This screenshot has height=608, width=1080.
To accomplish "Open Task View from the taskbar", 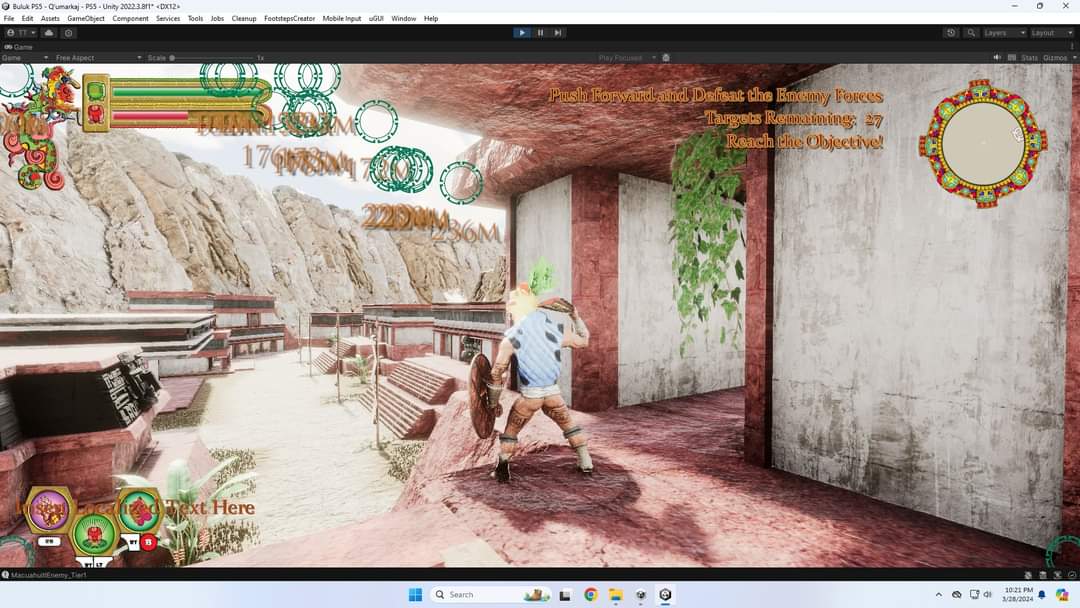I will tap(565, 595).
